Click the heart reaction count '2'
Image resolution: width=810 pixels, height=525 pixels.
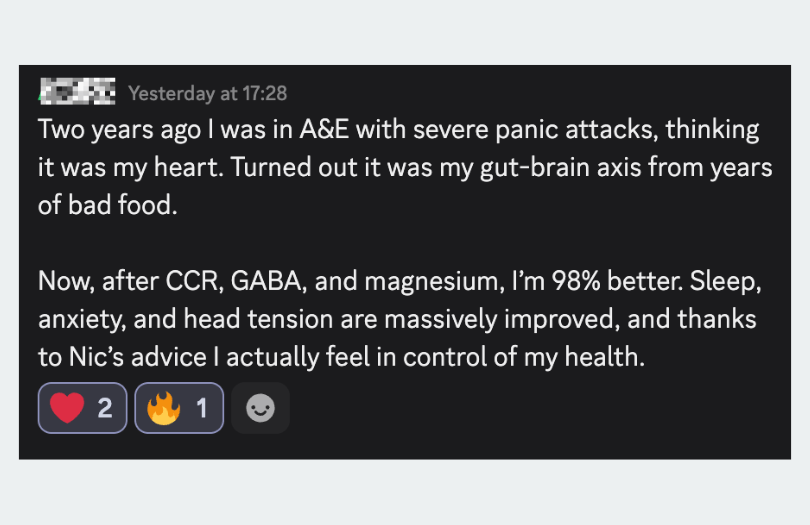click(105, 408)
